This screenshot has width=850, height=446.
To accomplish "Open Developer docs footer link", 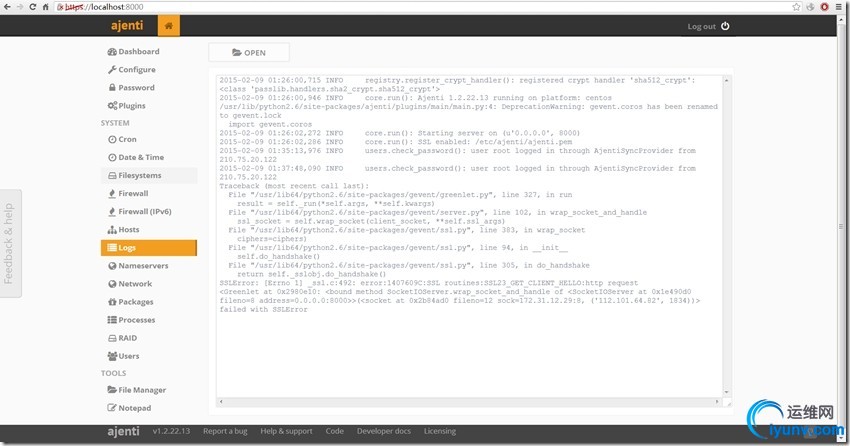I will [384, 431].
